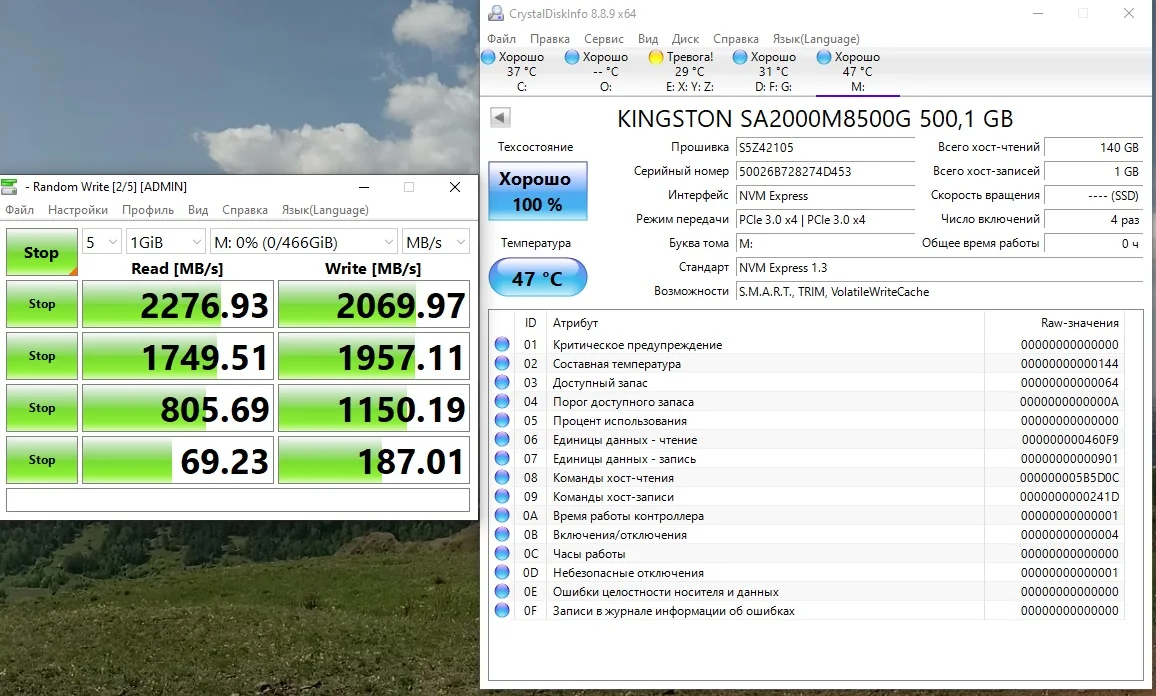
Task: Click the Хорошо 100 % health status button
Action: pyautogui.click(x=537, y=191)
